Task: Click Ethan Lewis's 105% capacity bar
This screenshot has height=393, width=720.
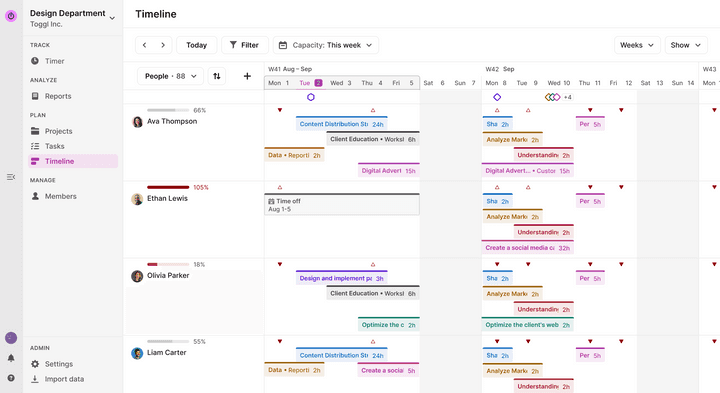Action: (x=168, y=187)
